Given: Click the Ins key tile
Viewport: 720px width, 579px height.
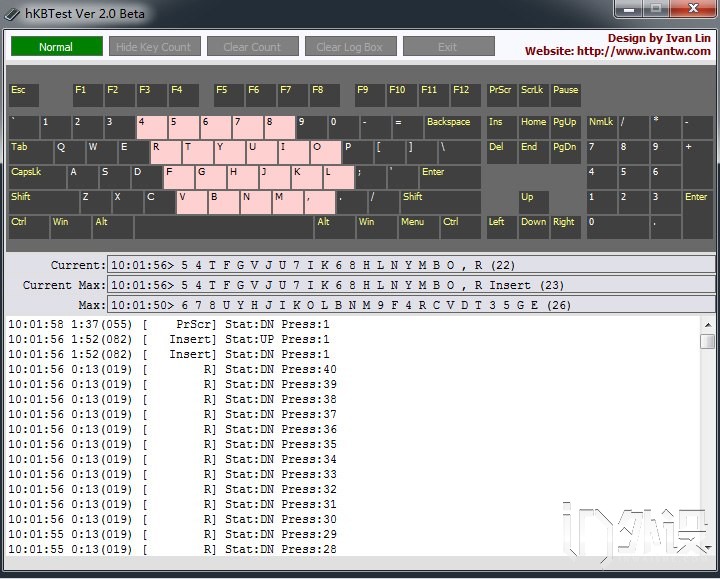Looking at the screenshot, I should (x=502, y=127).
